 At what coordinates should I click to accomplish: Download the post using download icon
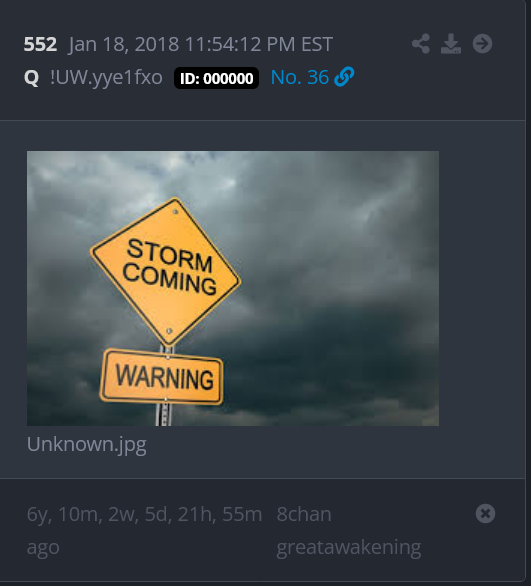point(451,44)
